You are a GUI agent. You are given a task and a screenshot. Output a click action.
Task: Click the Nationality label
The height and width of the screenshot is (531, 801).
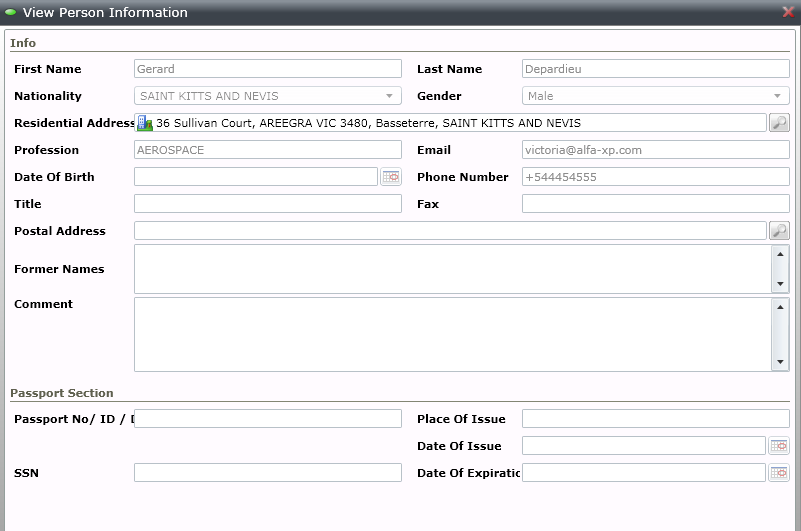pos(48,96)
